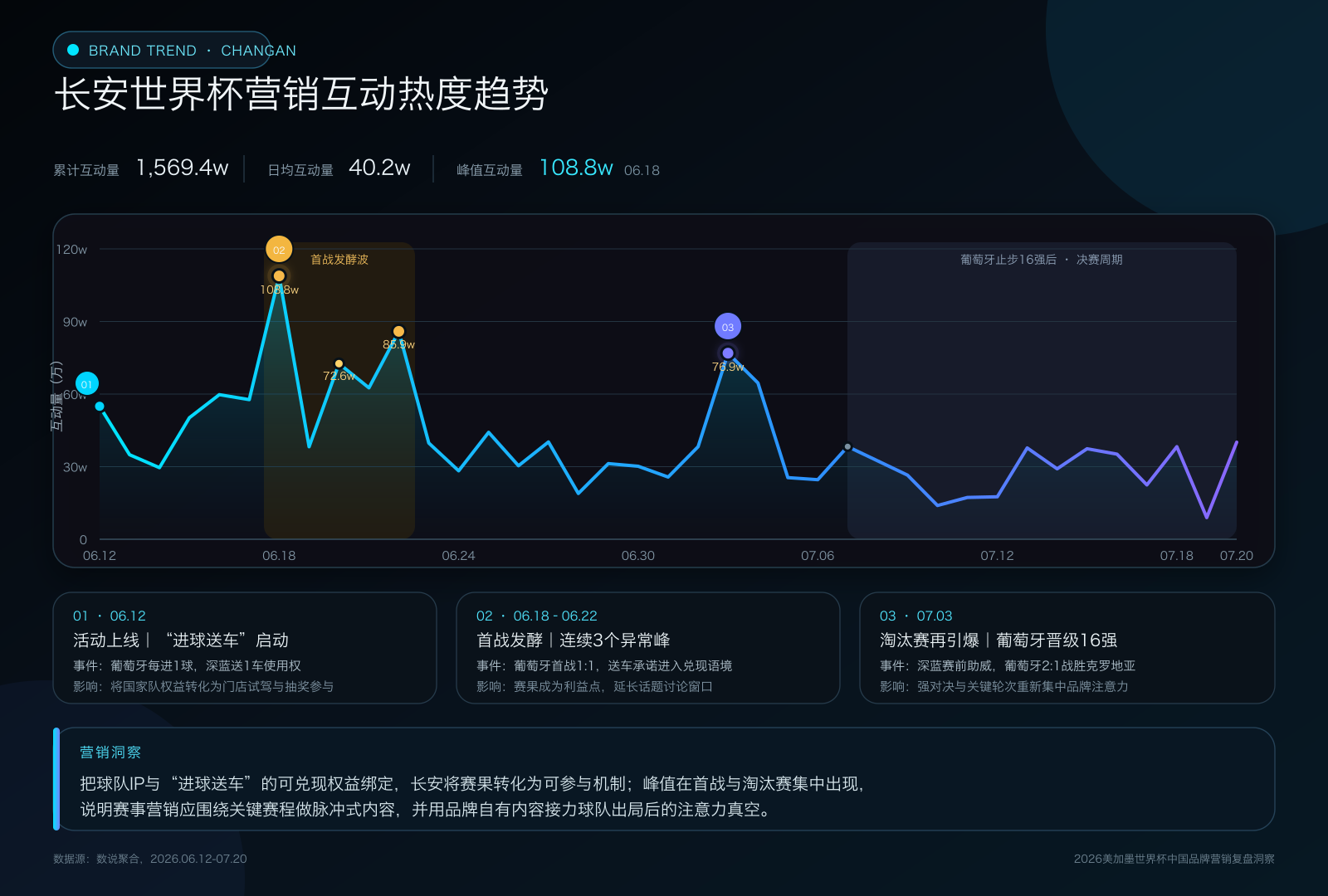Click the 90w y-axis label
The width and height of the screenshot is (1328, 896).
75,322
